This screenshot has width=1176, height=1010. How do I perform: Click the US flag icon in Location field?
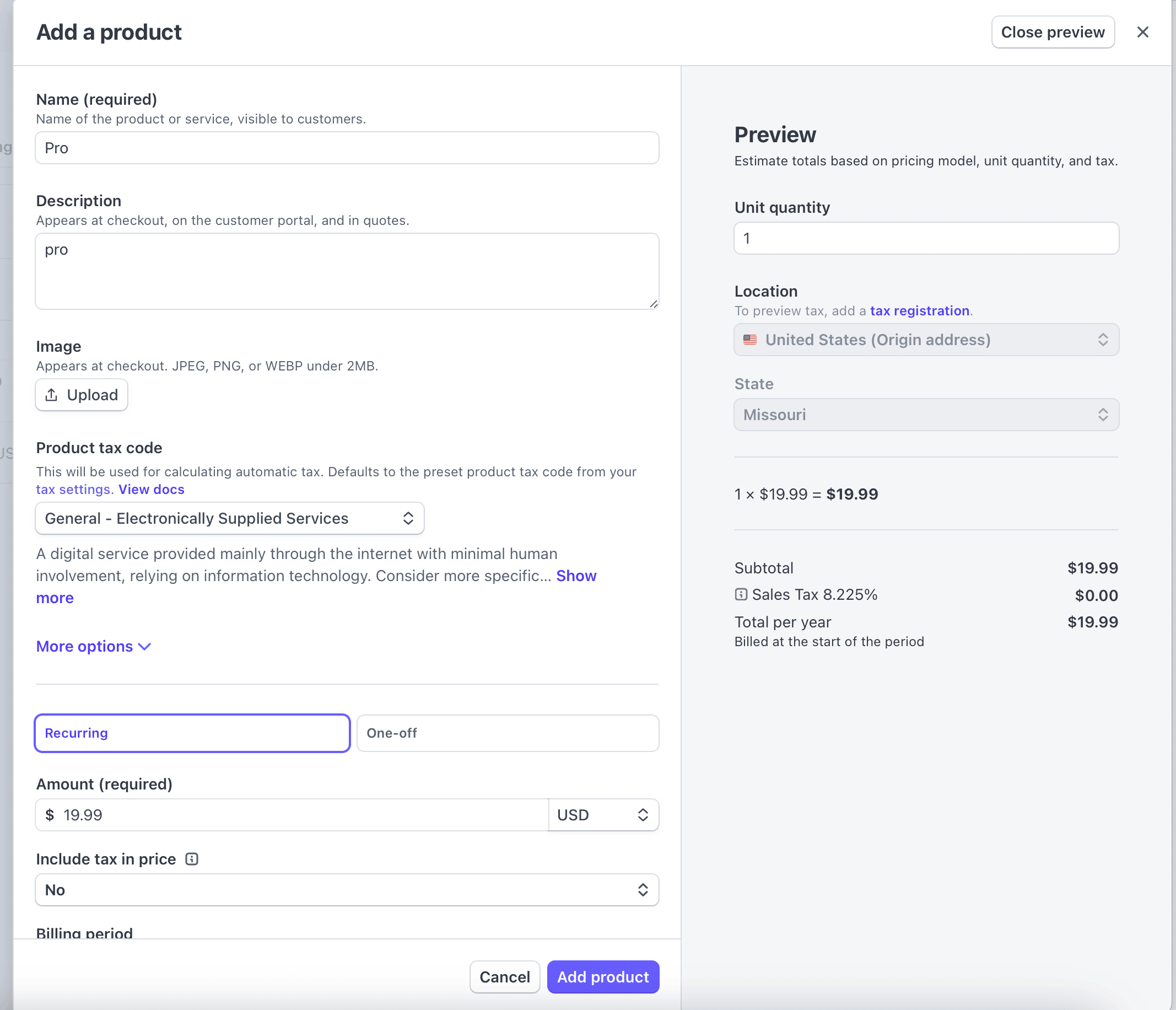click(750, 340)
